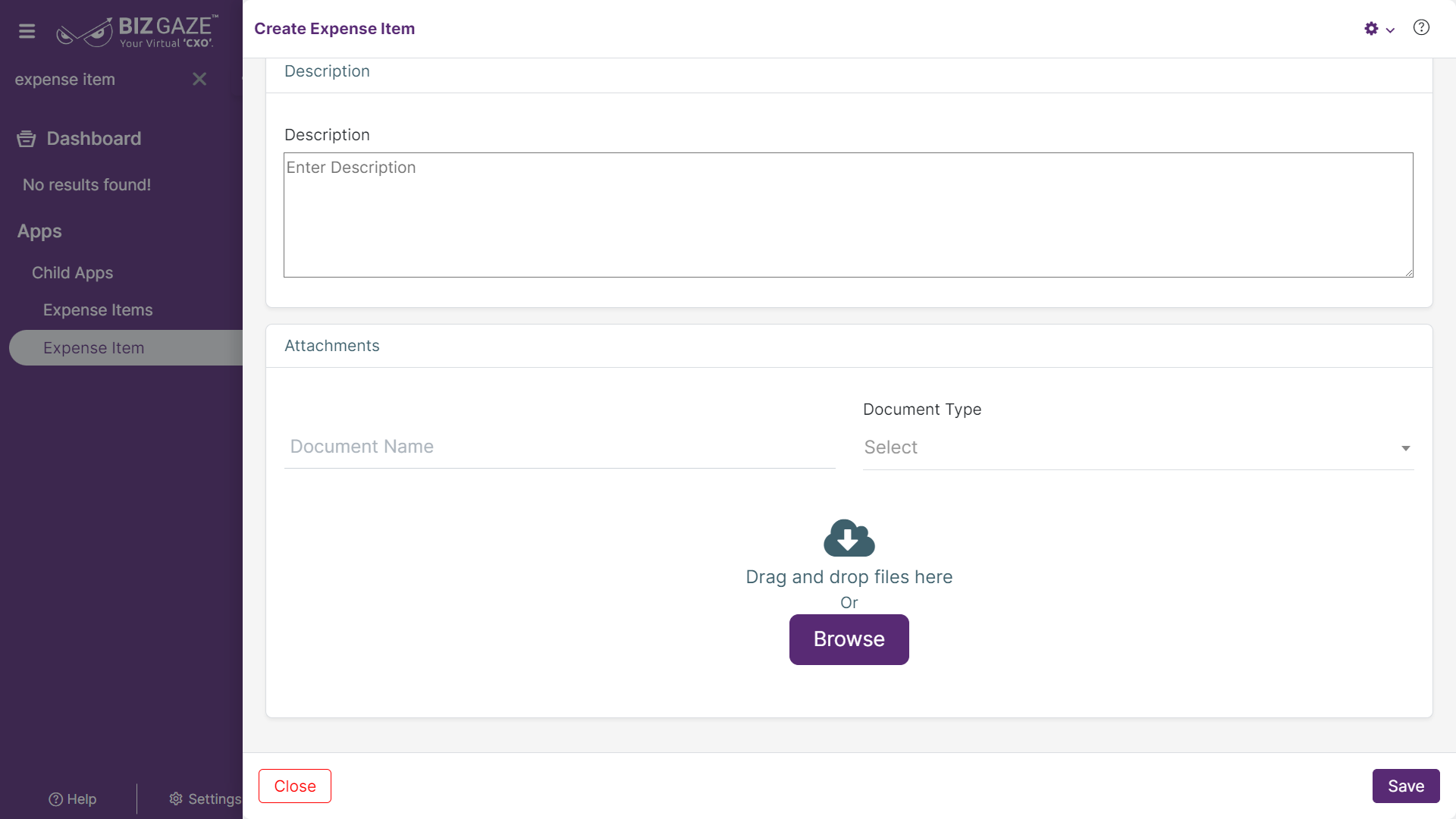Click the Attachments section header
The width and height of the screenshot is (1456, 819).
pos(332,346)
